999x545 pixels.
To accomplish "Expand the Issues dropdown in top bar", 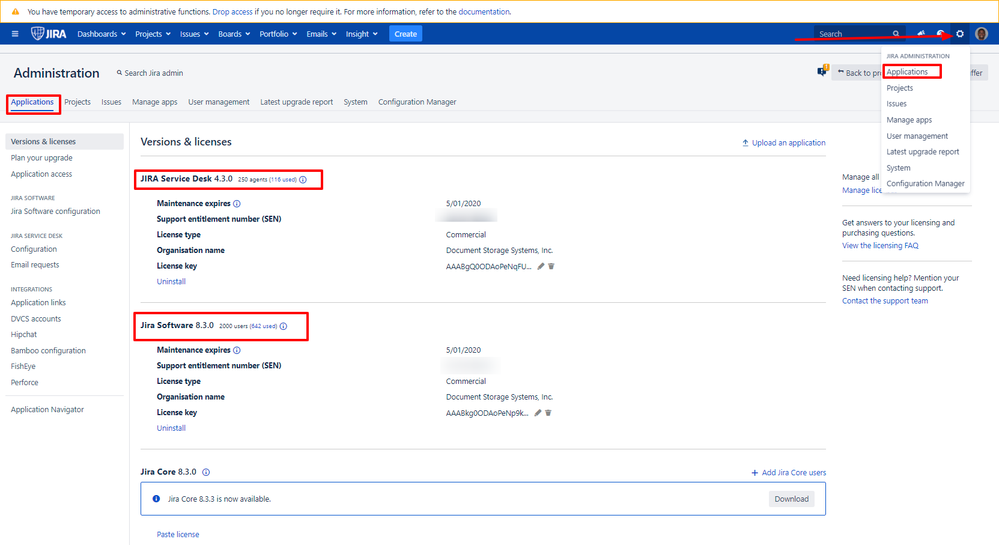I will point(194,34).
